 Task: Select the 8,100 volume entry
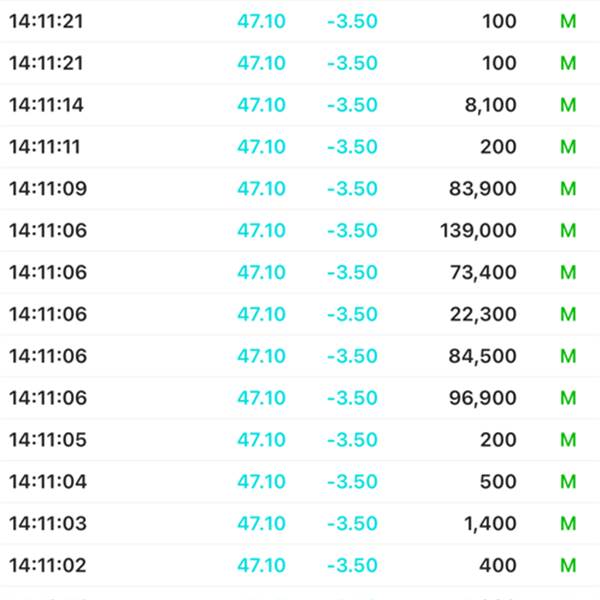[x=490, y=105]
